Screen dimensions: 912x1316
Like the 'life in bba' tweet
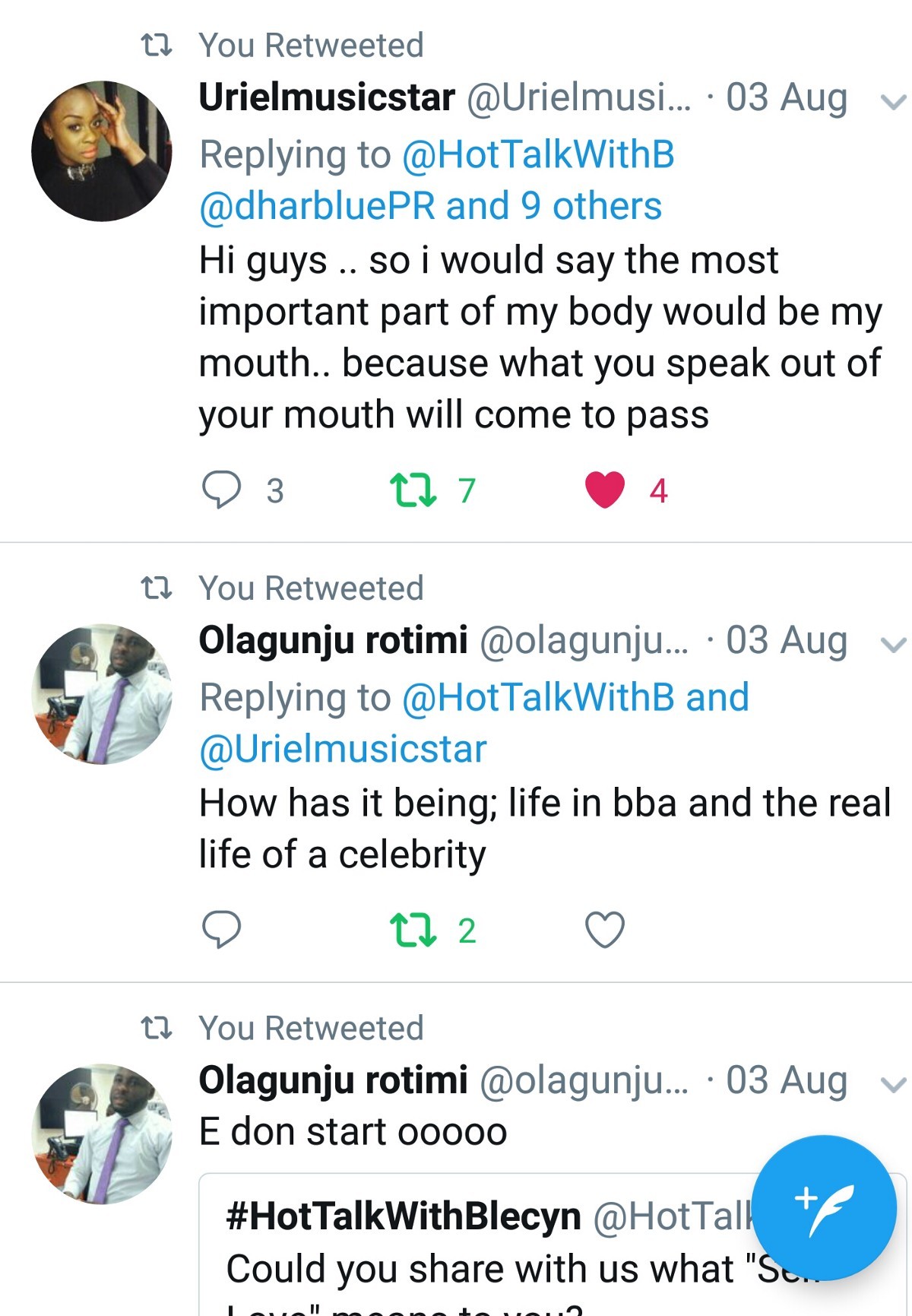(x=605, y=929)
